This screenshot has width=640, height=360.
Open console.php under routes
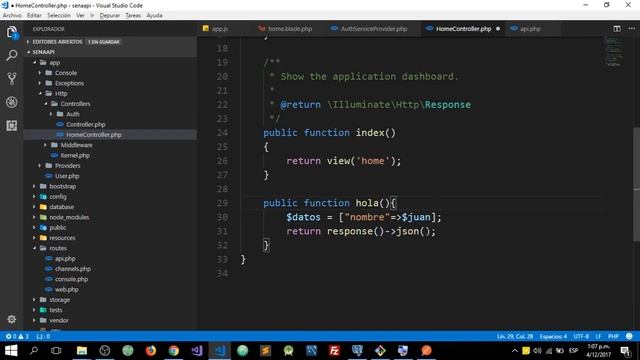point(71,279)
